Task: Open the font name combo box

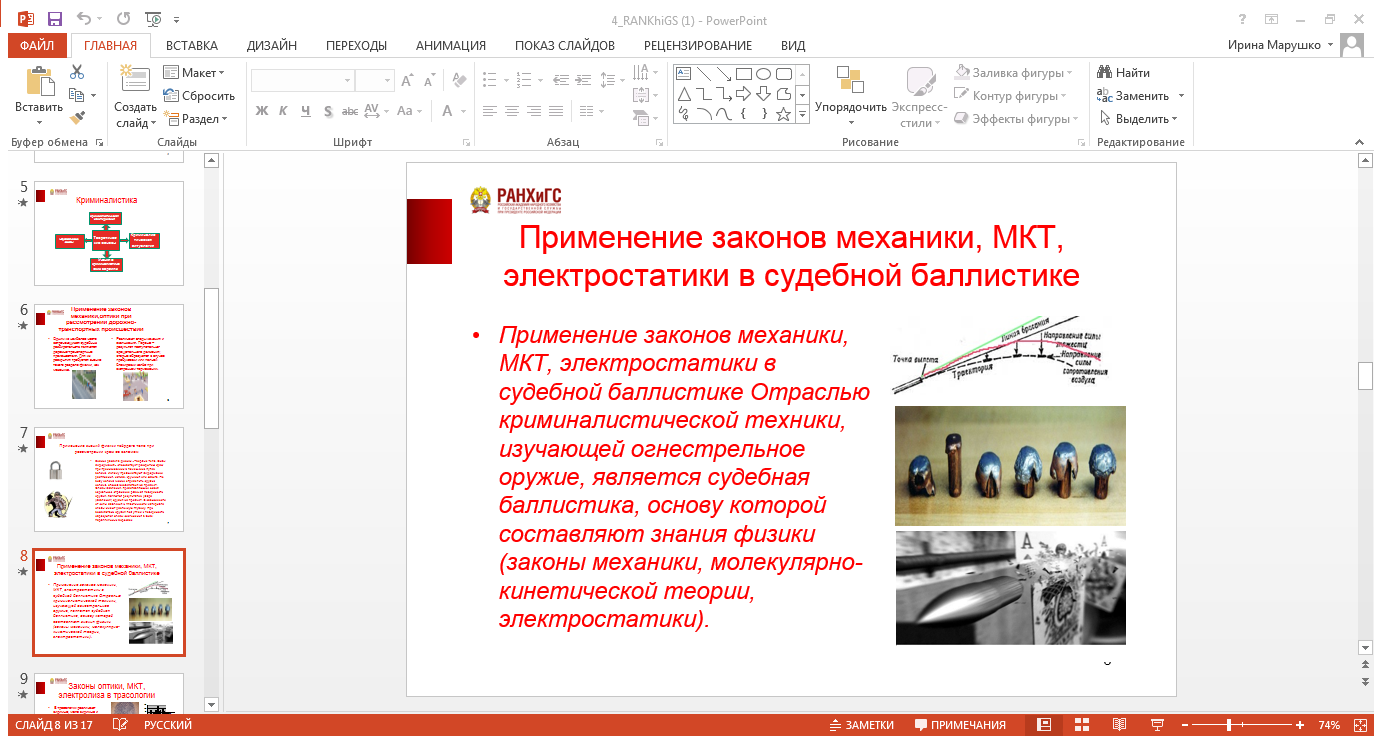Action: (302, 82)
